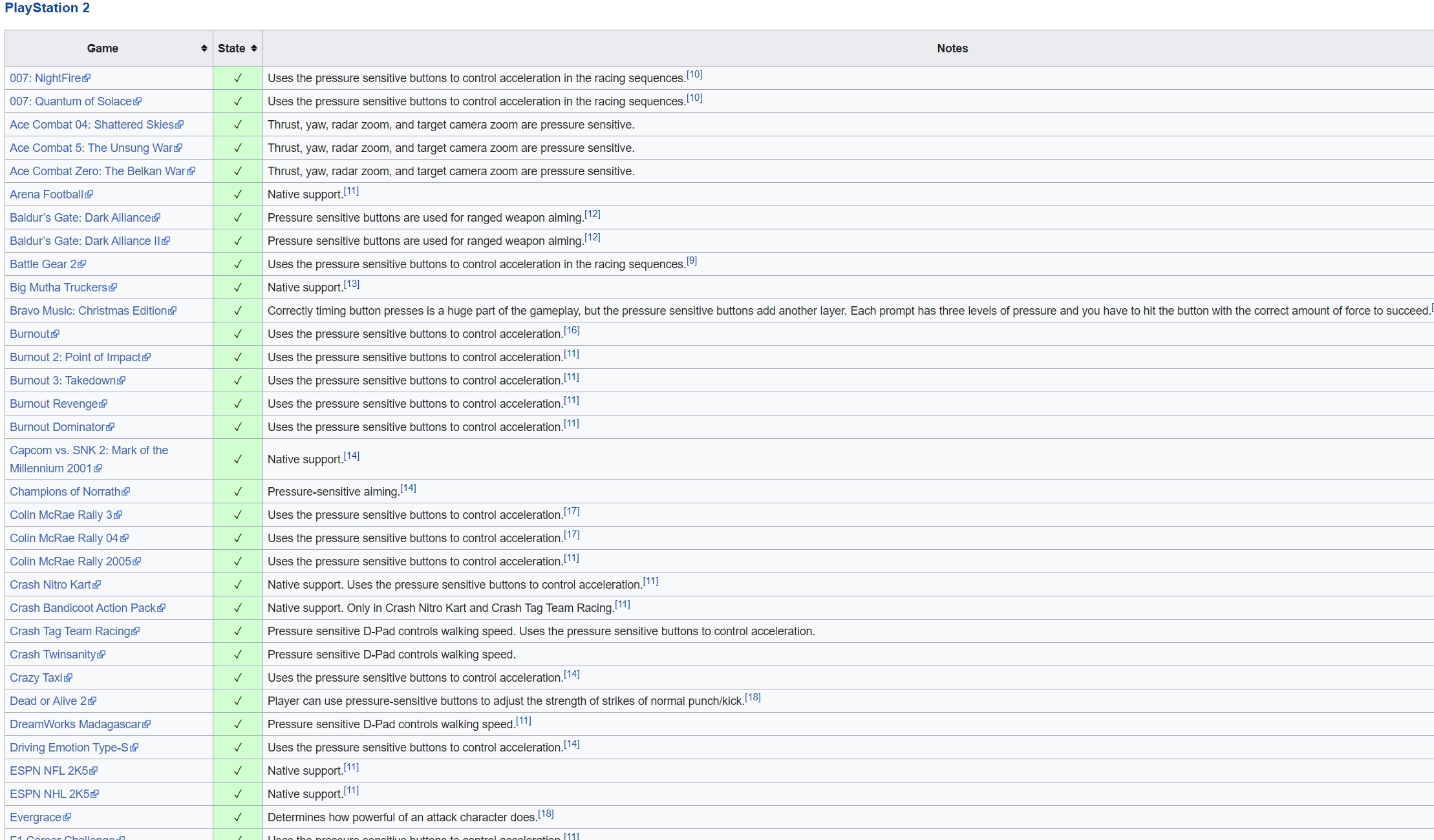Open Crash Tag Team Racing link
The width and height of the screenshot is (1434, 840).
coord(74,631)
